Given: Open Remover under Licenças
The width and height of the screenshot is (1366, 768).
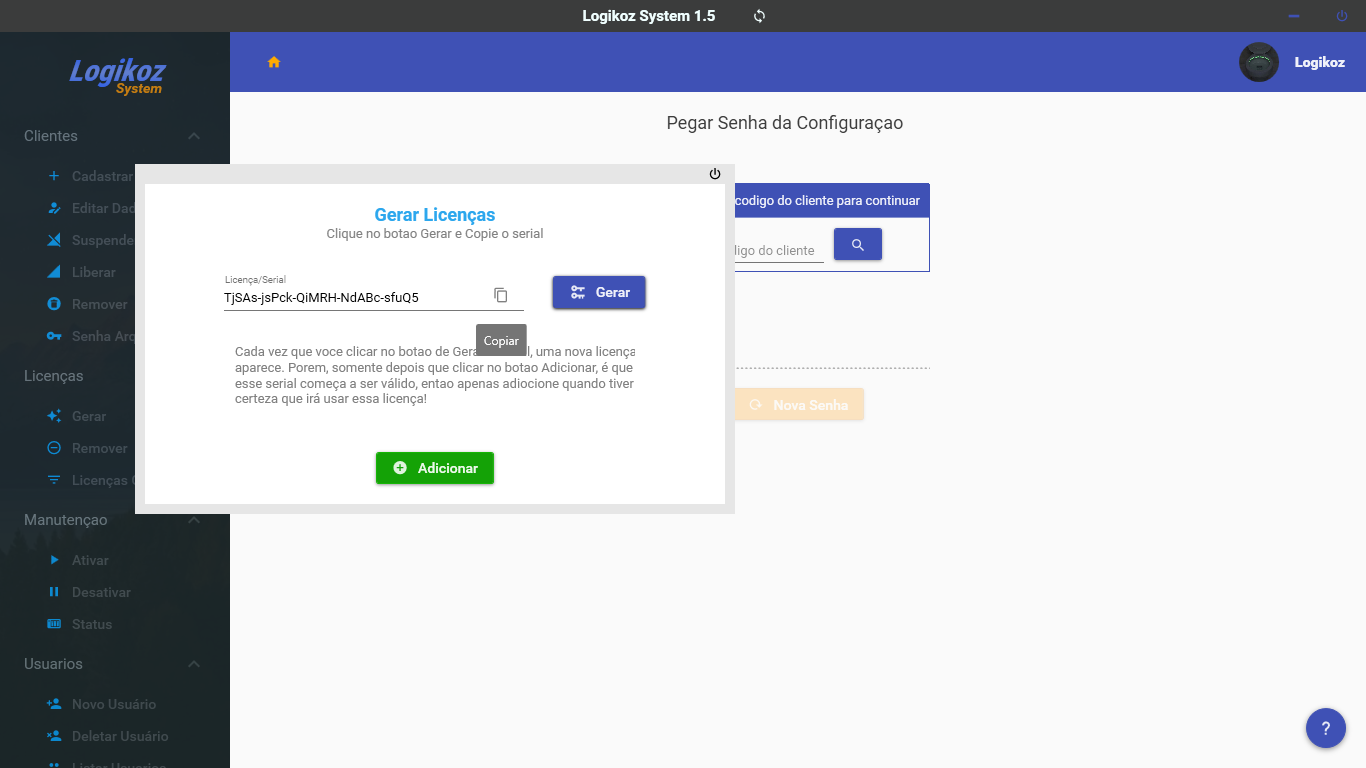Looking at the screenshot, I should 100,448.
